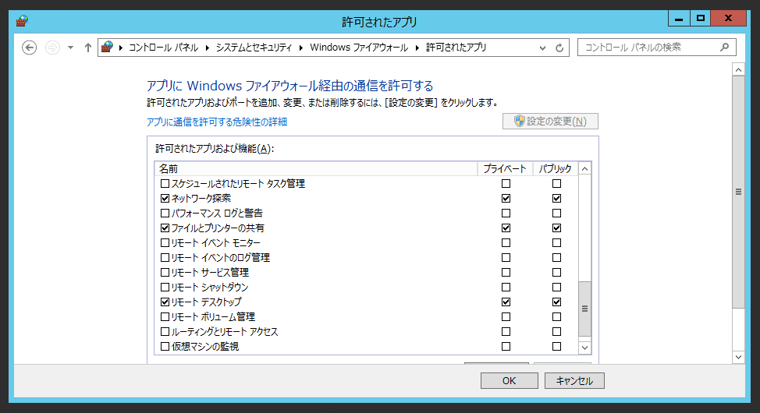Enable ルーティングとリモート アクセス checkbox
Viewport: 760px width, 413px height.
pos(165,332)
